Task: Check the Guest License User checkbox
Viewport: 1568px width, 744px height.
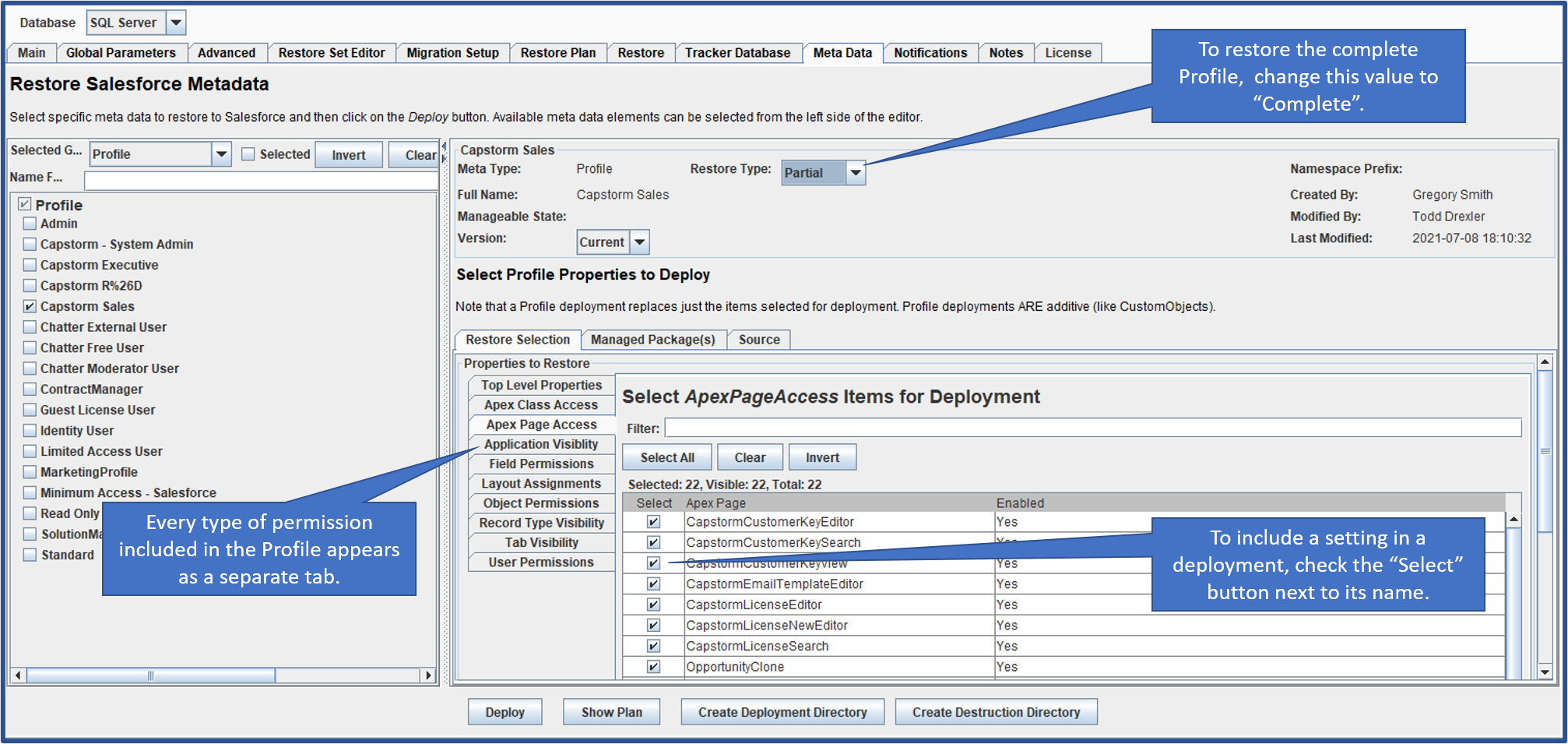Action: tap(30, 410)
